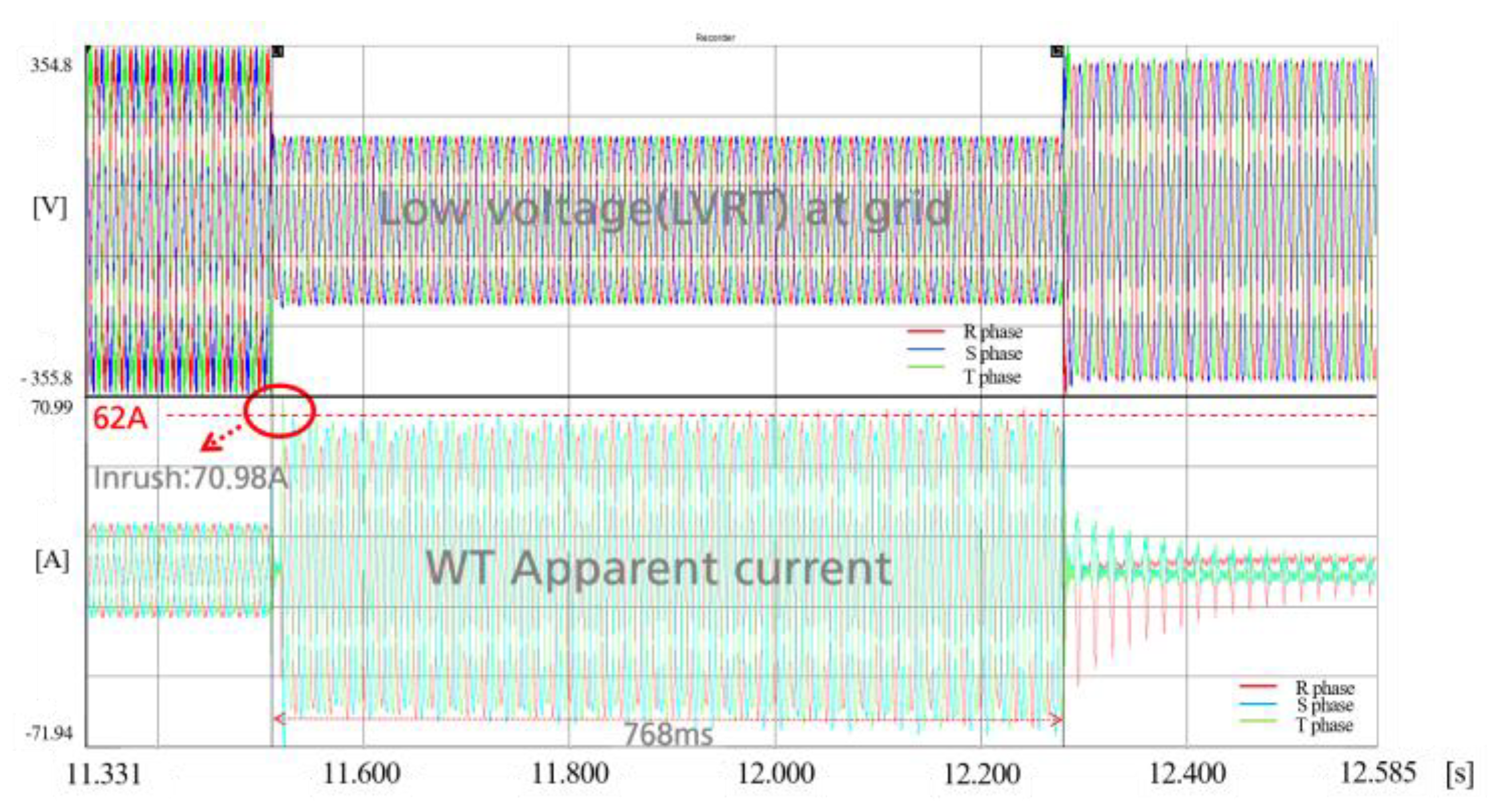Click the 12.000 time axis tick label
This screenshot has width=1488, height=812.
[x=776, y=774]
